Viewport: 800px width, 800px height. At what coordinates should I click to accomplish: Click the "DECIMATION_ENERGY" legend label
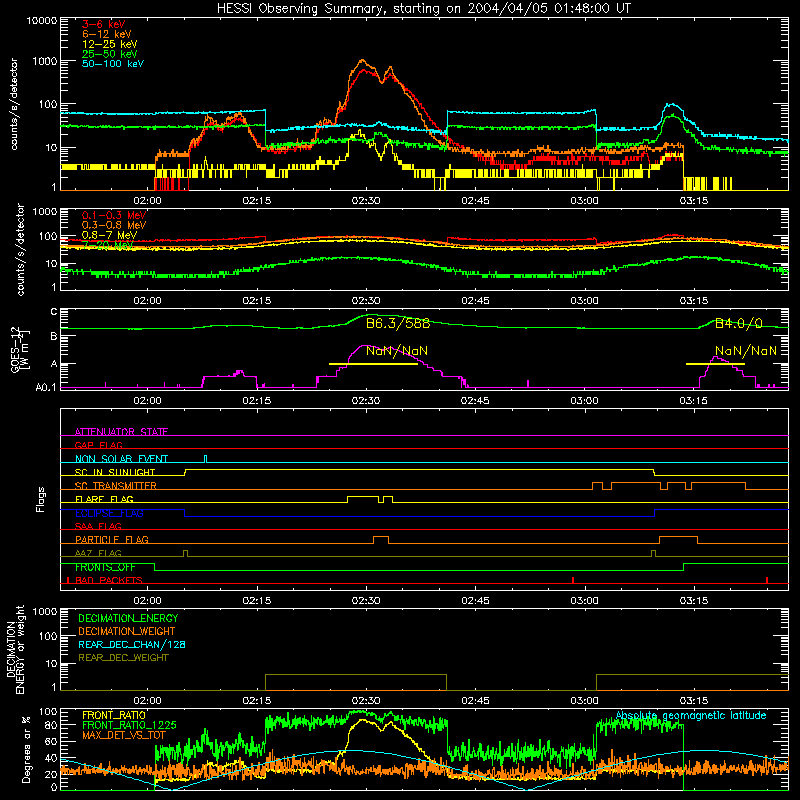click(129, 618)
